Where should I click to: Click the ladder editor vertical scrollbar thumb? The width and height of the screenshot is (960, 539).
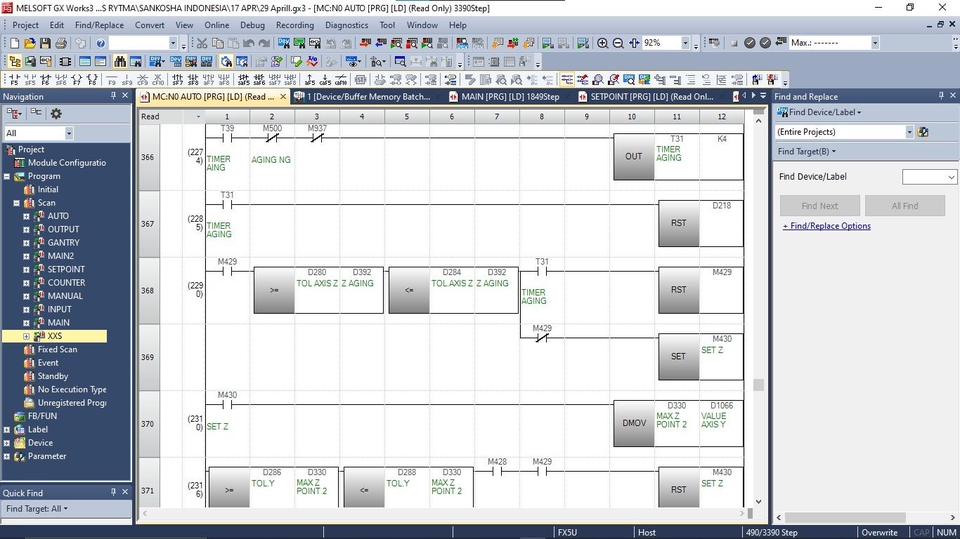[759, 385]
